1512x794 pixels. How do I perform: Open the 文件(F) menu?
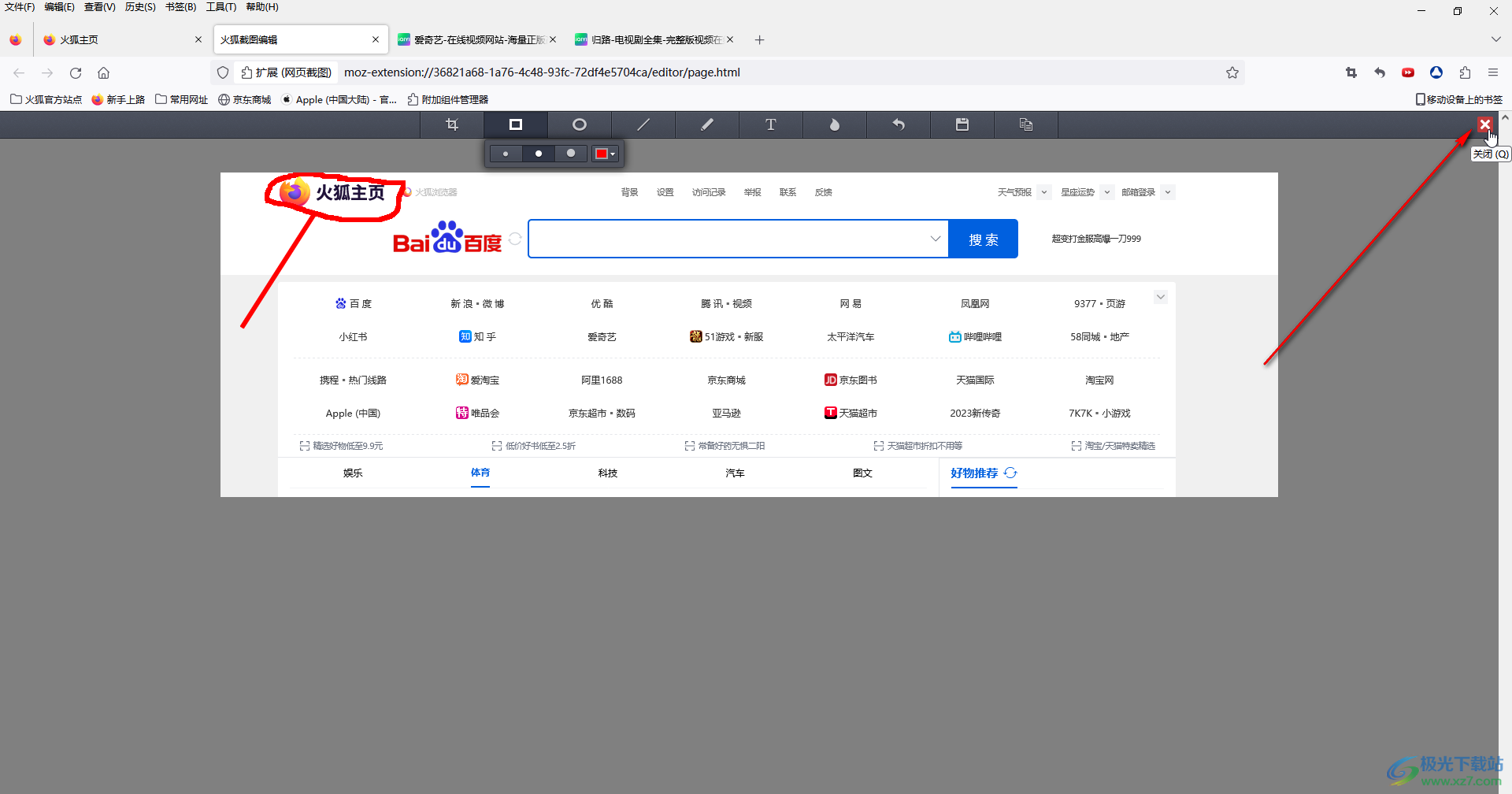point(20,7)
